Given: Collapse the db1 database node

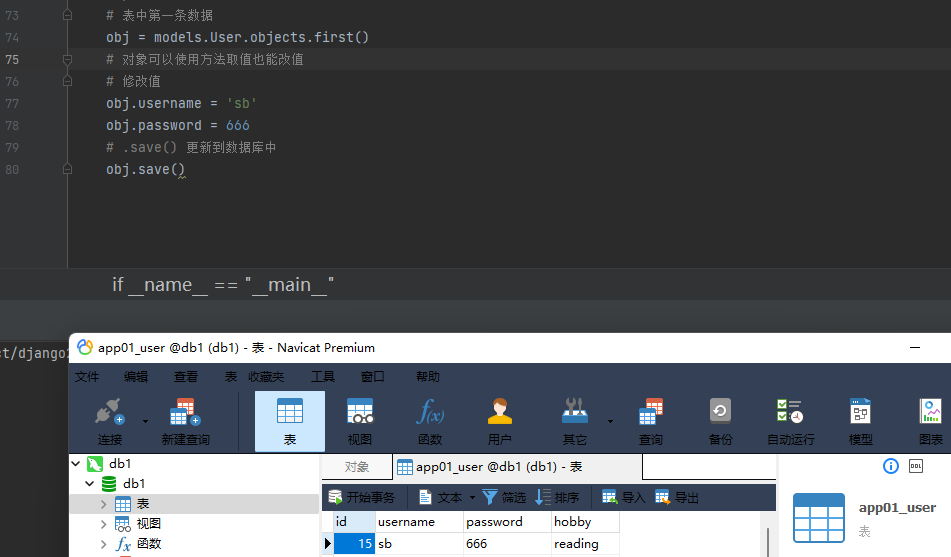Looking at the screenshot, I should tap(90, 484).
